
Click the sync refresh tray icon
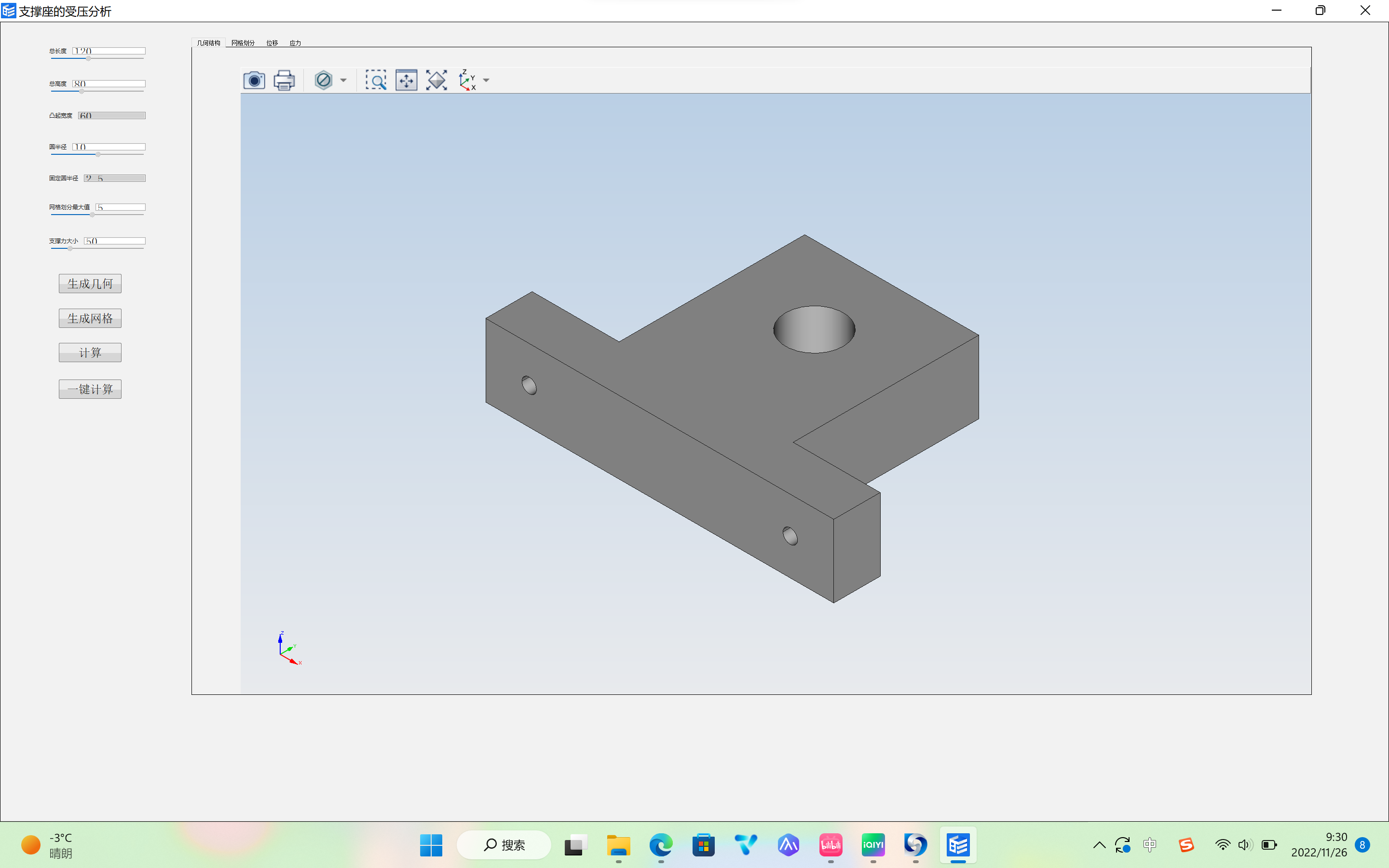(1123, 845)
